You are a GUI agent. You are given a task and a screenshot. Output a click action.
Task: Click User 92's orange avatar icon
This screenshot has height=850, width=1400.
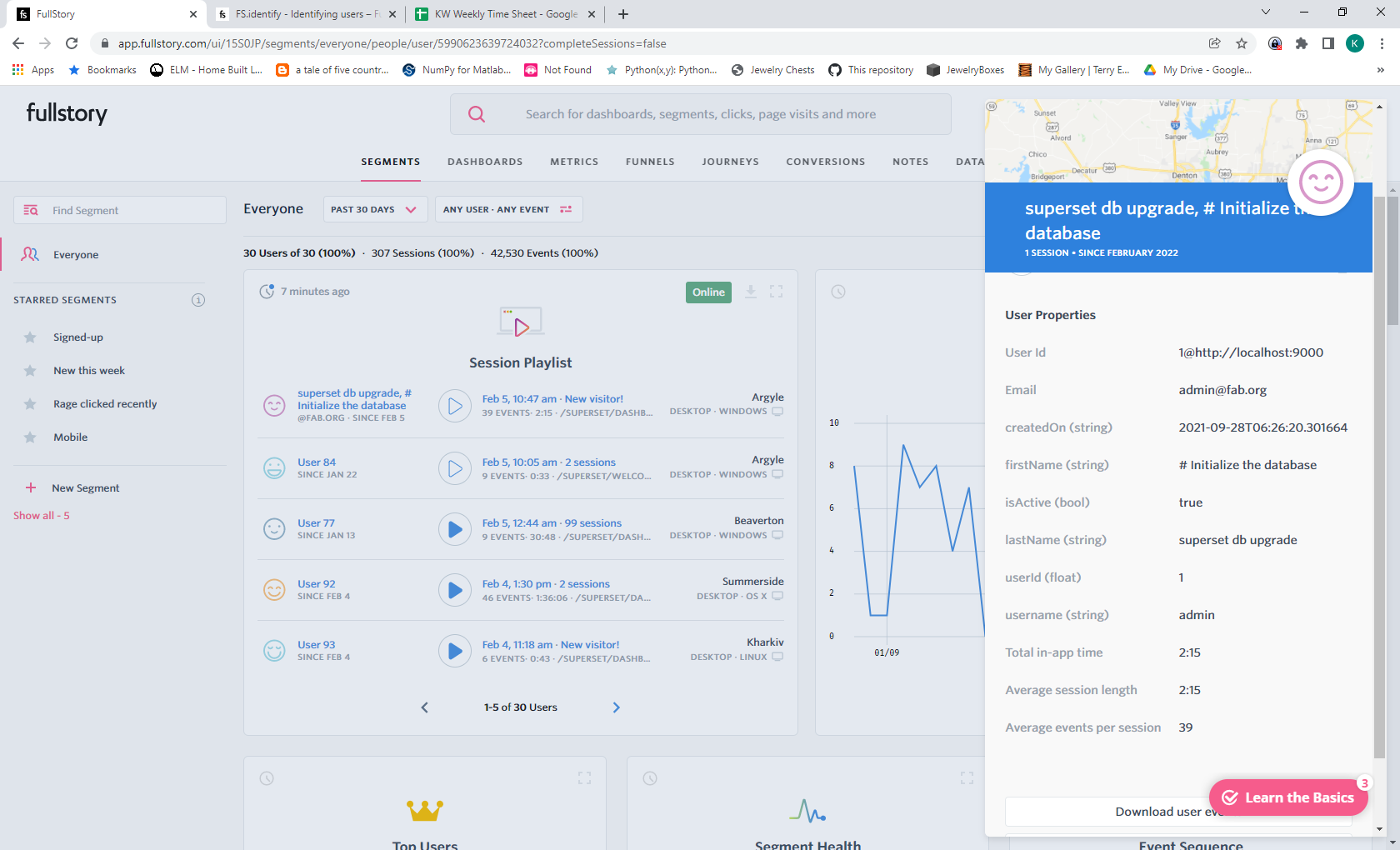274,590
